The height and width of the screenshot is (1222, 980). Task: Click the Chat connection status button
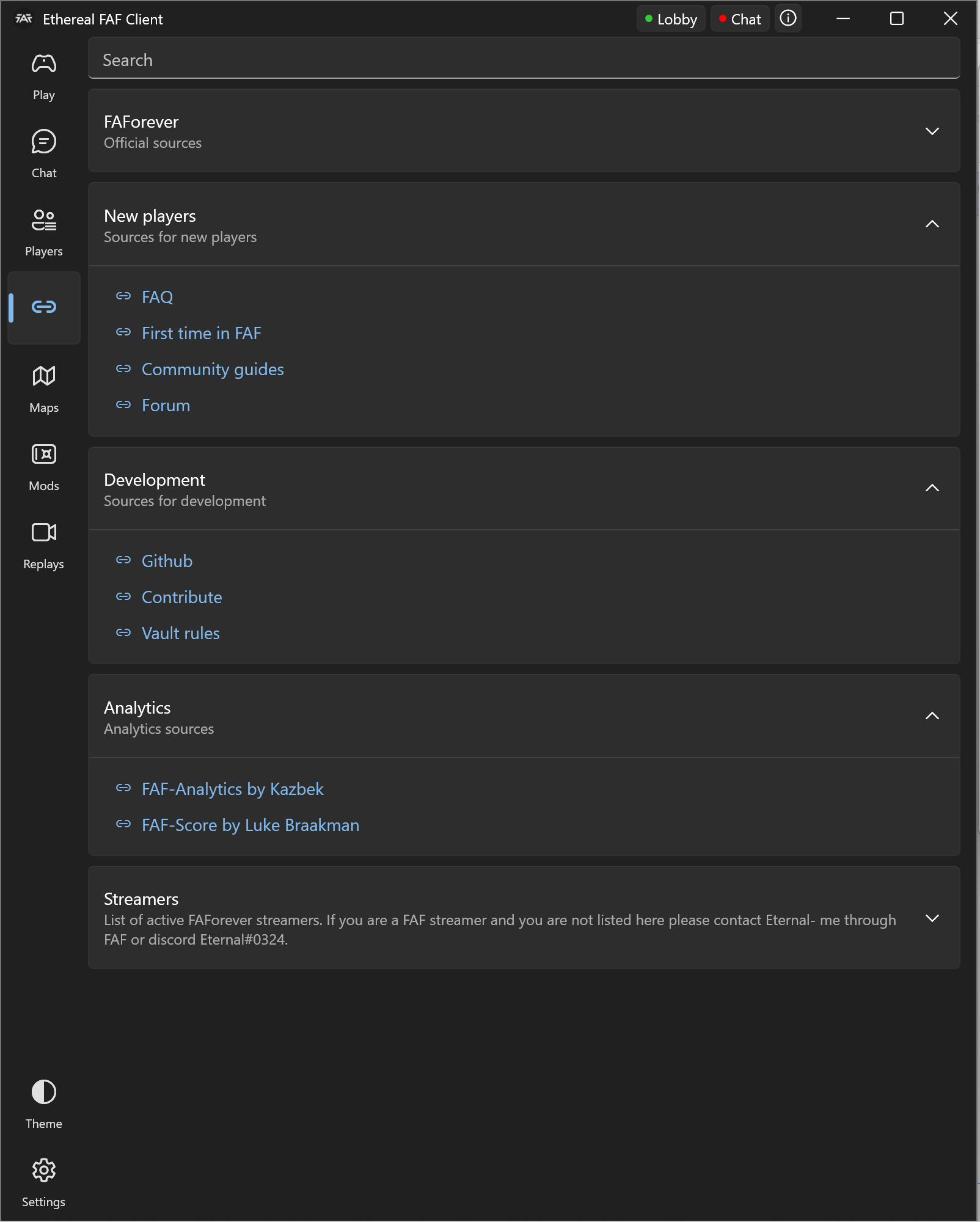coord(740,19)
